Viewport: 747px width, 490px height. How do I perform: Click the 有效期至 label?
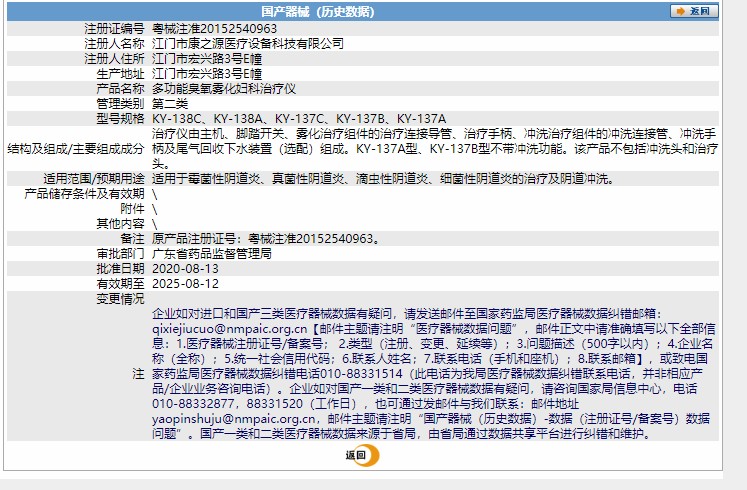(x=120, y=284)
